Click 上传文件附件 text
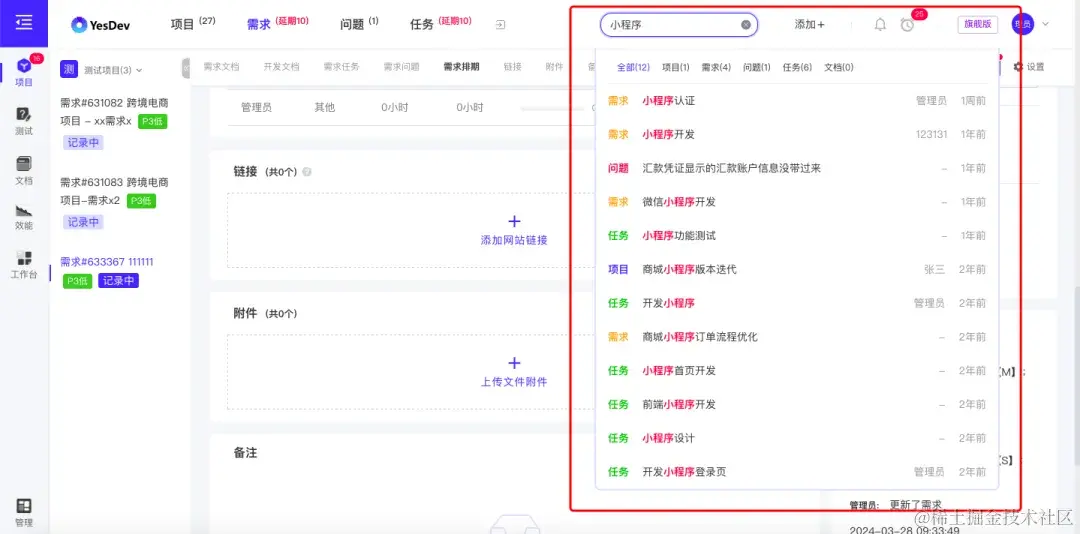1080x534 pixels. pyautogui.click(x=514, y=382)
